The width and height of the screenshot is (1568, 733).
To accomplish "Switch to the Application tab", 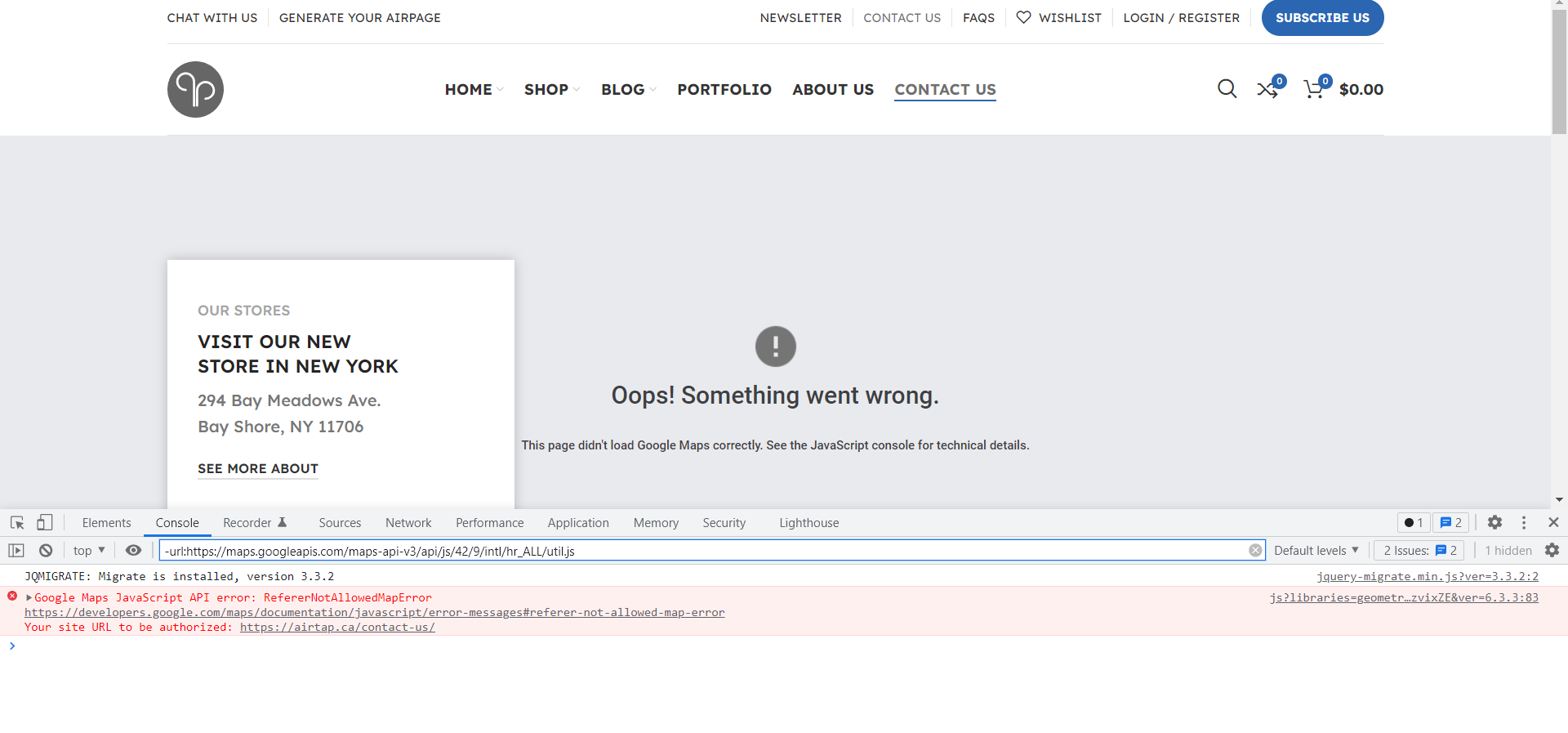I will 578,523.
